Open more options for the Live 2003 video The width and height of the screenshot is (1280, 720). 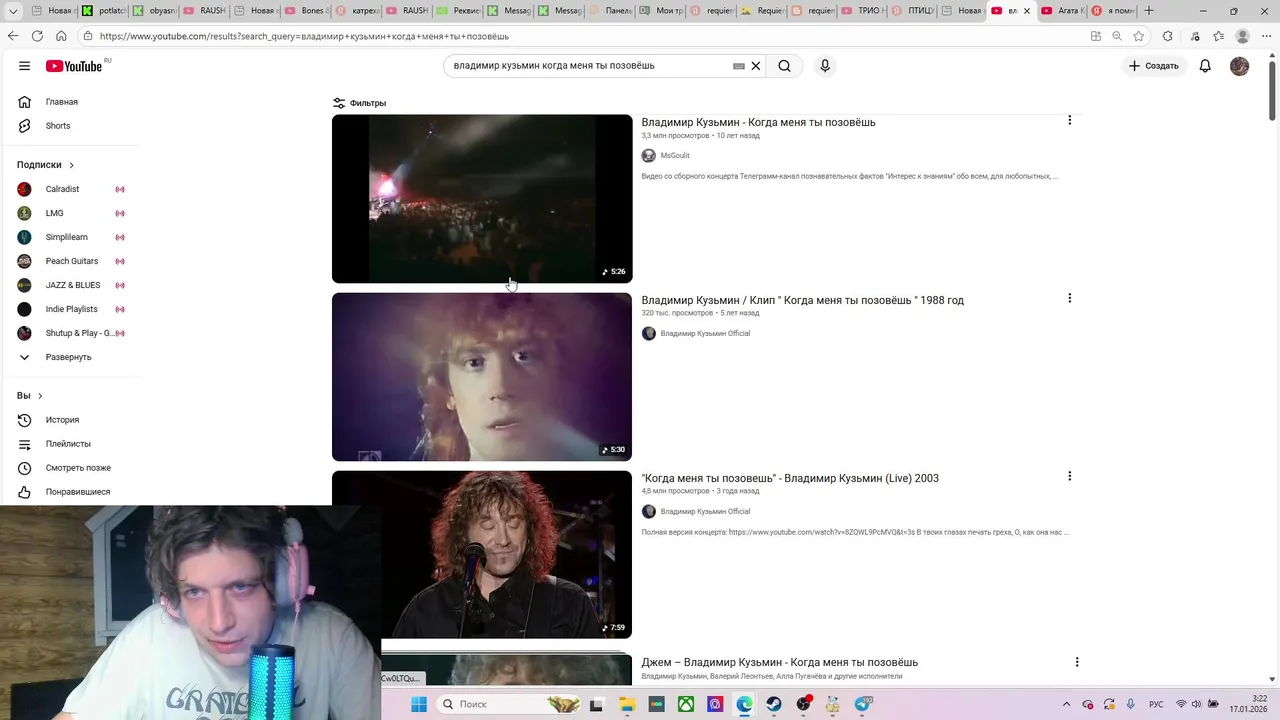tap(1069, 476)
